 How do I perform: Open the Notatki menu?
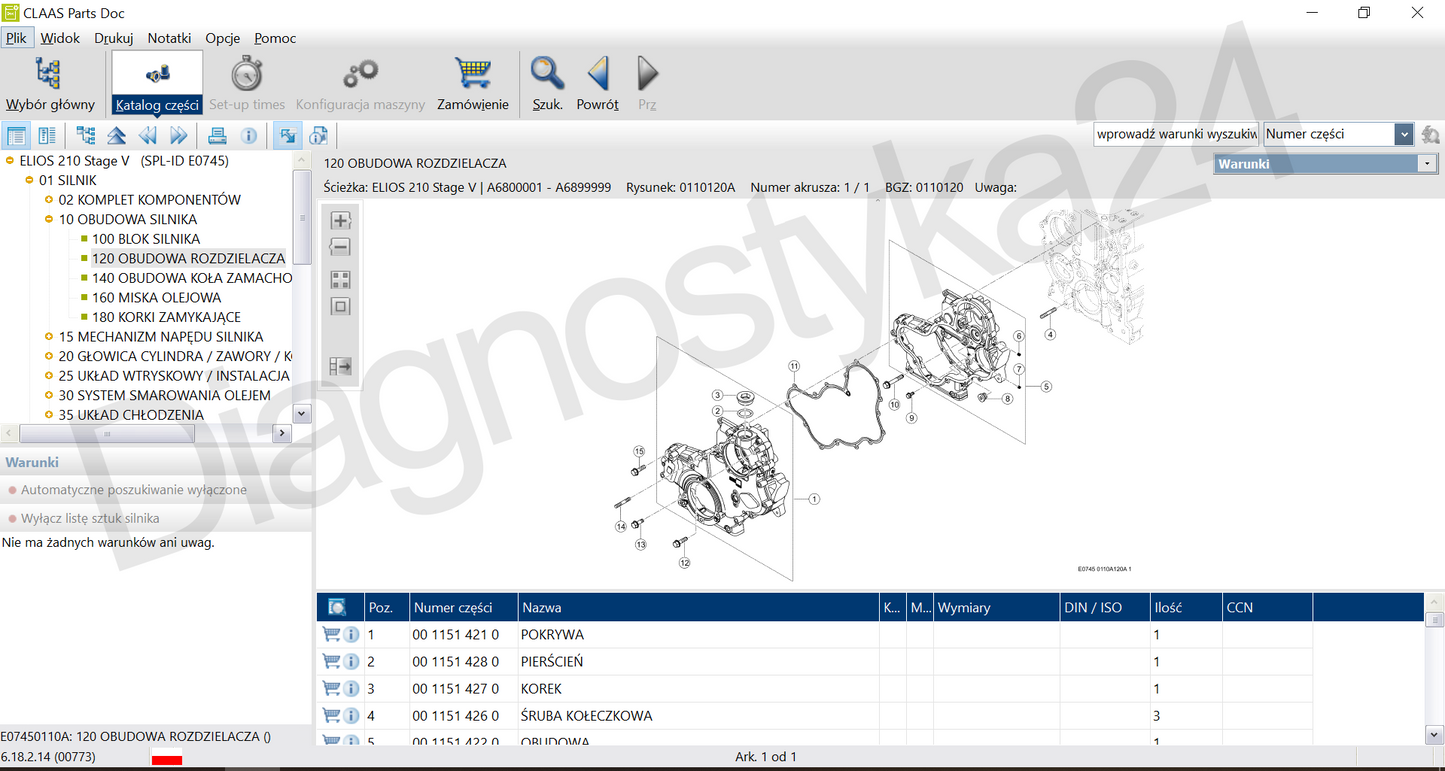[x=169, y=38]
